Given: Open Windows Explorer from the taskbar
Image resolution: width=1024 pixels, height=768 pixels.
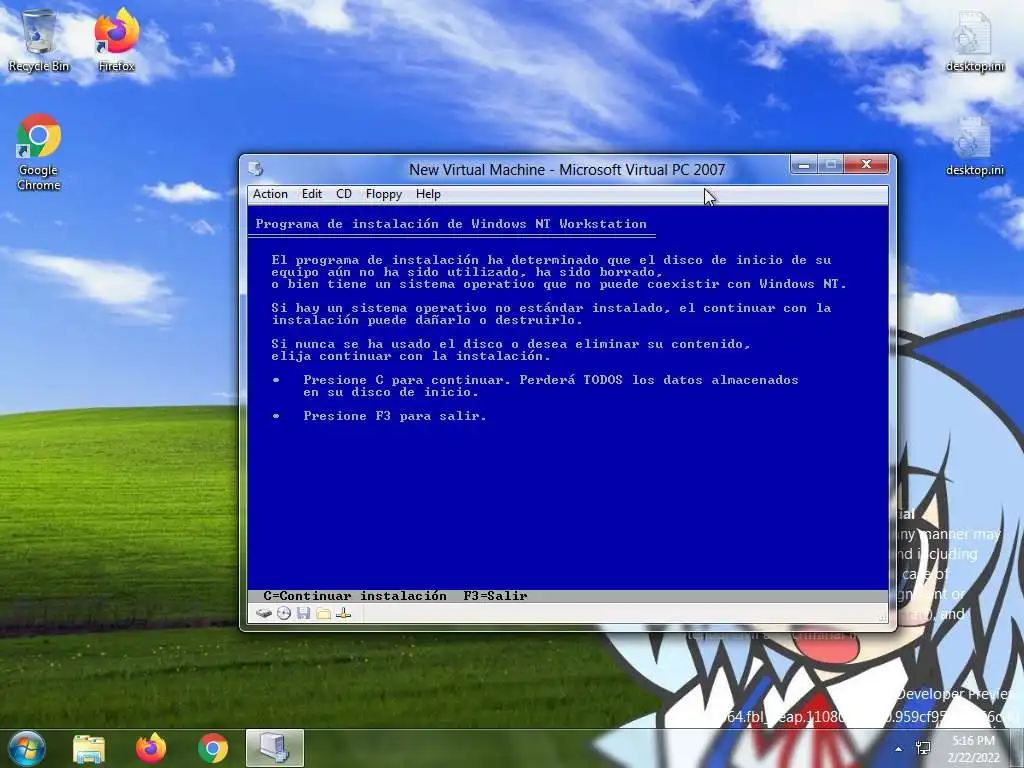Looking at the screenshot, I should click(89, 748).
